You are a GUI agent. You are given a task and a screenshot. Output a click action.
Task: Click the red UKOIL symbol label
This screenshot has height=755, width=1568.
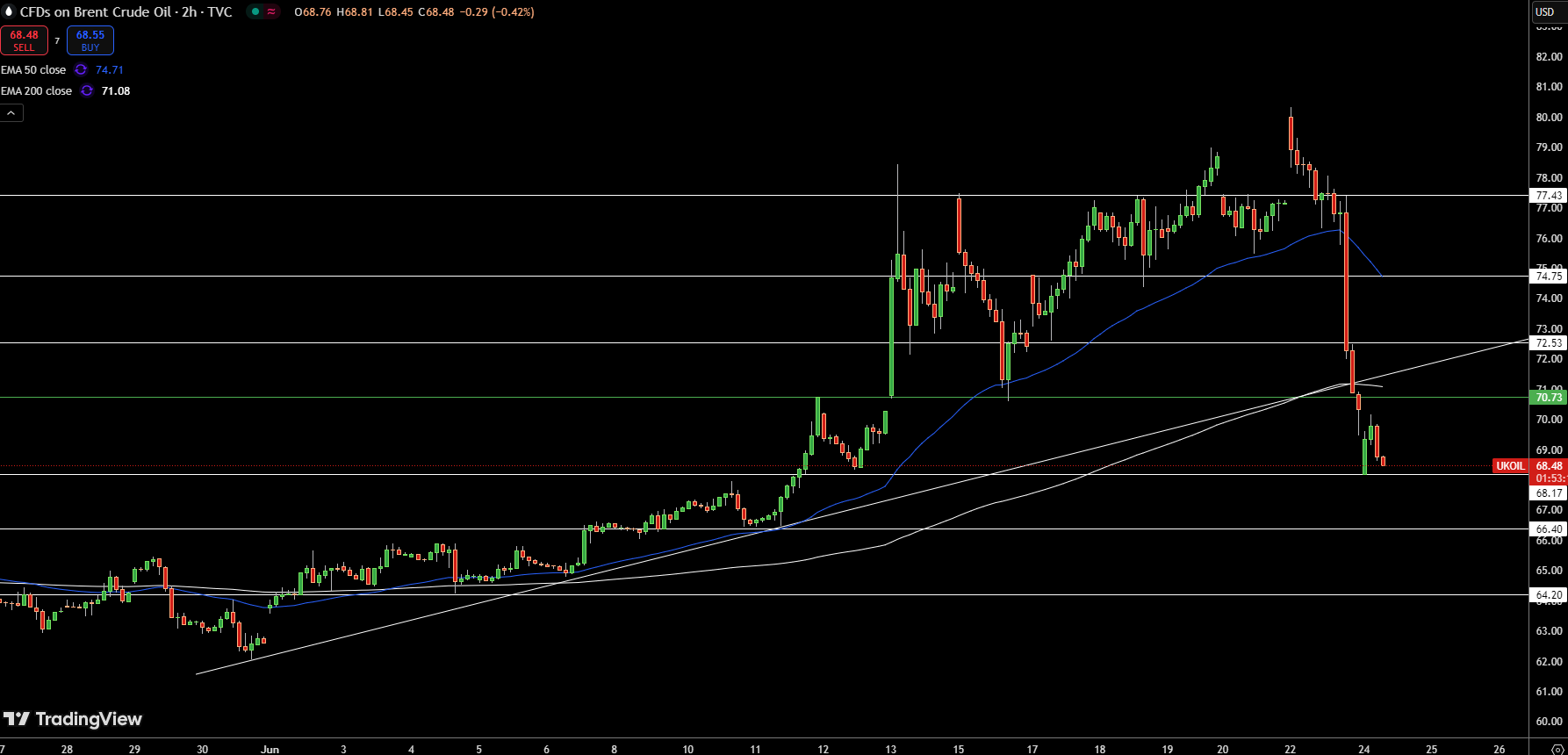point(1510,466)
